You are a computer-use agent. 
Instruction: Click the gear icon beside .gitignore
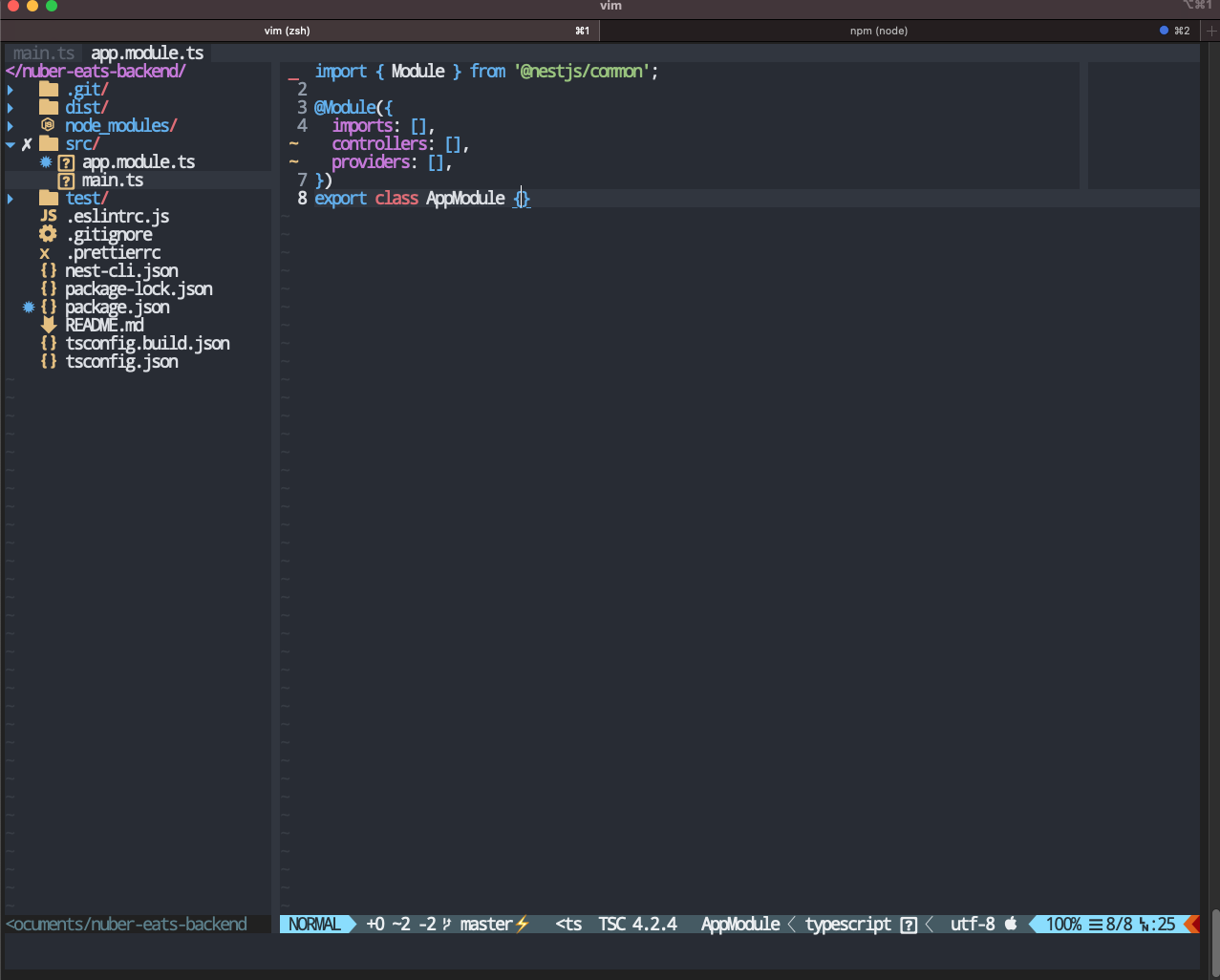(x=48, y=234)
